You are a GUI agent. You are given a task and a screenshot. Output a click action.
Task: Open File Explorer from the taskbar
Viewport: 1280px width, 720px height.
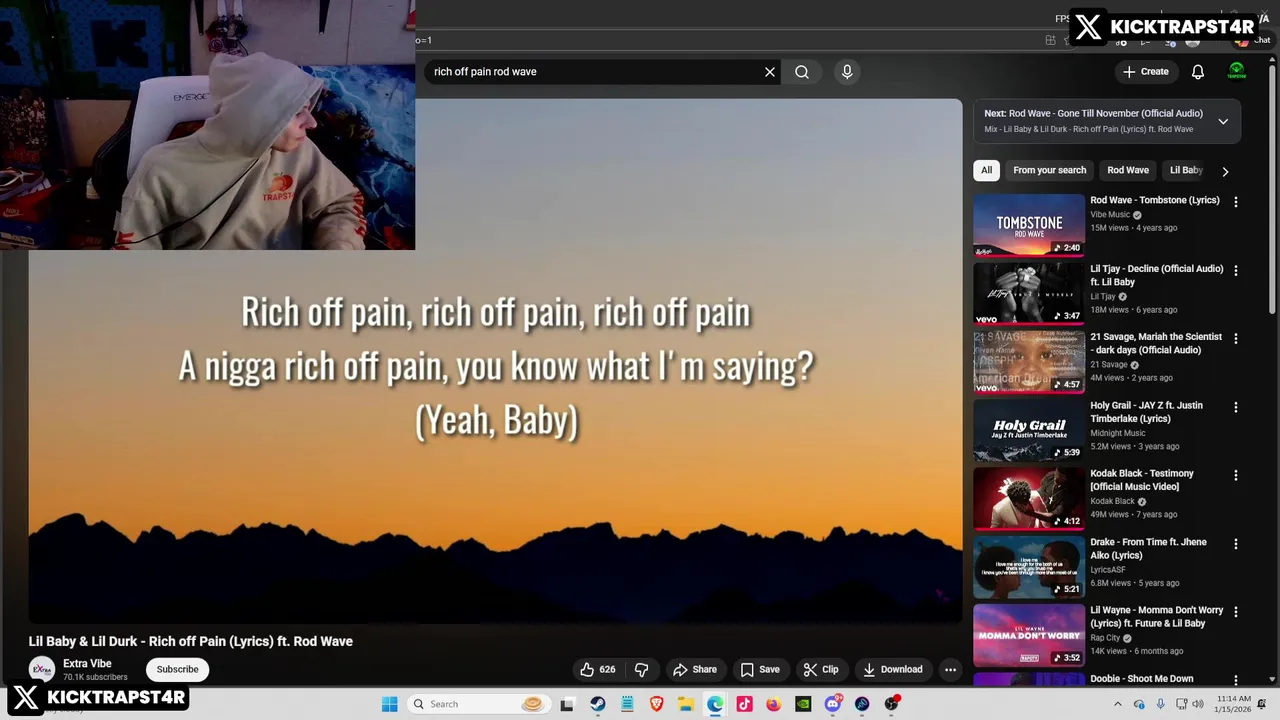685,704
